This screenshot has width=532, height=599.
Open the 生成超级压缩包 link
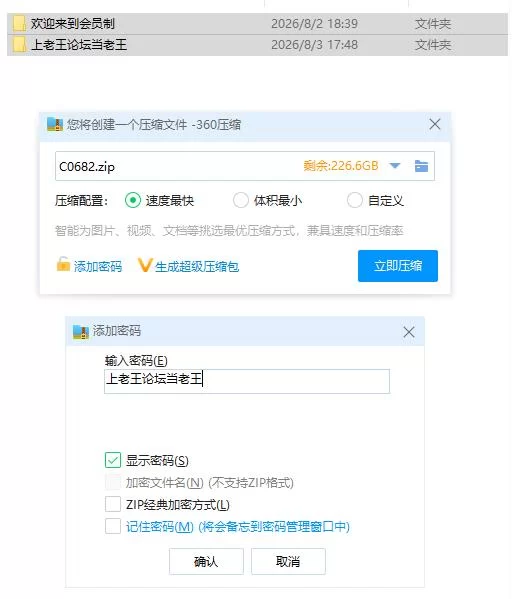(x=197, y=266)
